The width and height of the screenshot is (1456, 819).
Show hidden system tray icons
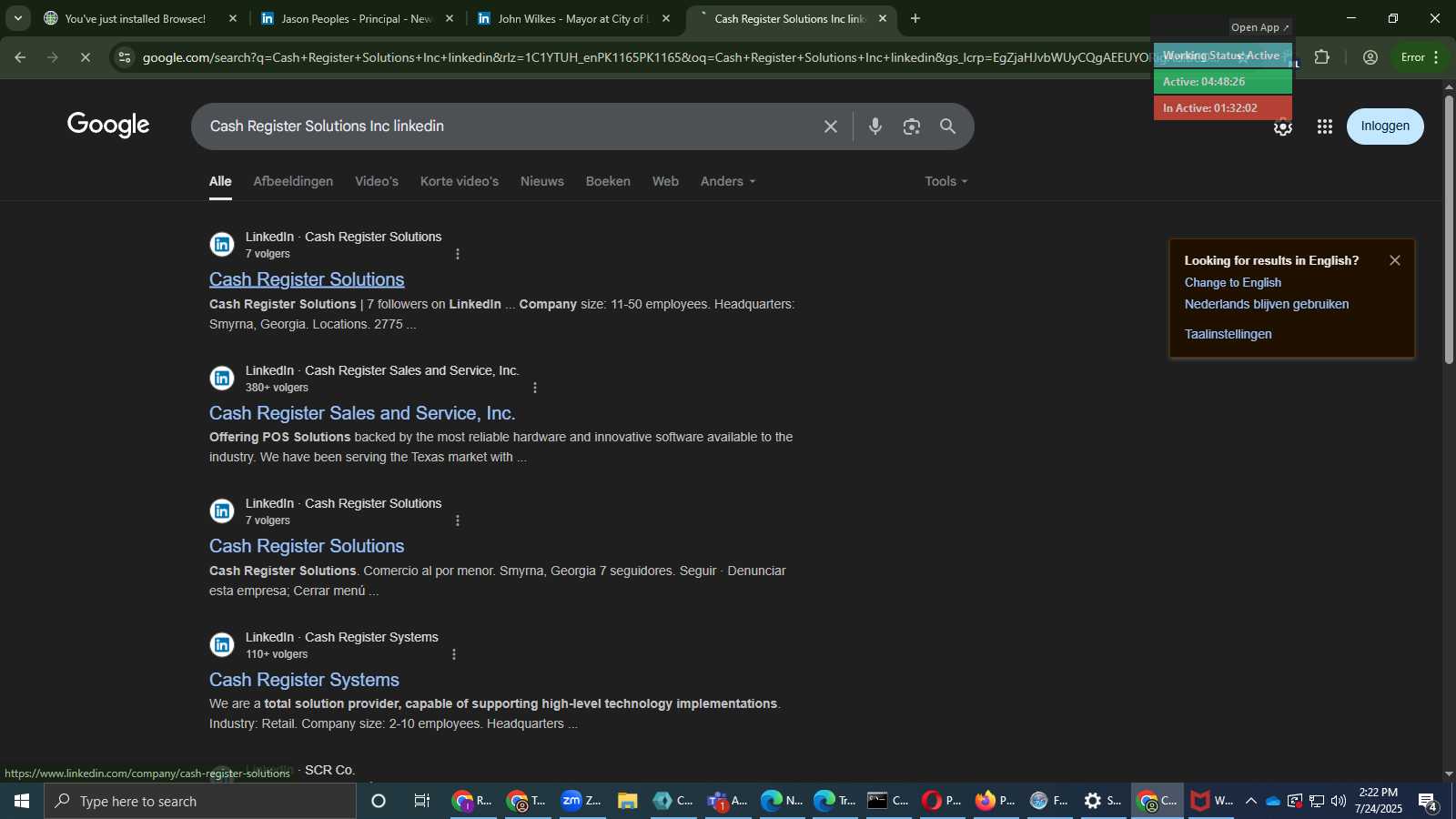coord(1251,801)
